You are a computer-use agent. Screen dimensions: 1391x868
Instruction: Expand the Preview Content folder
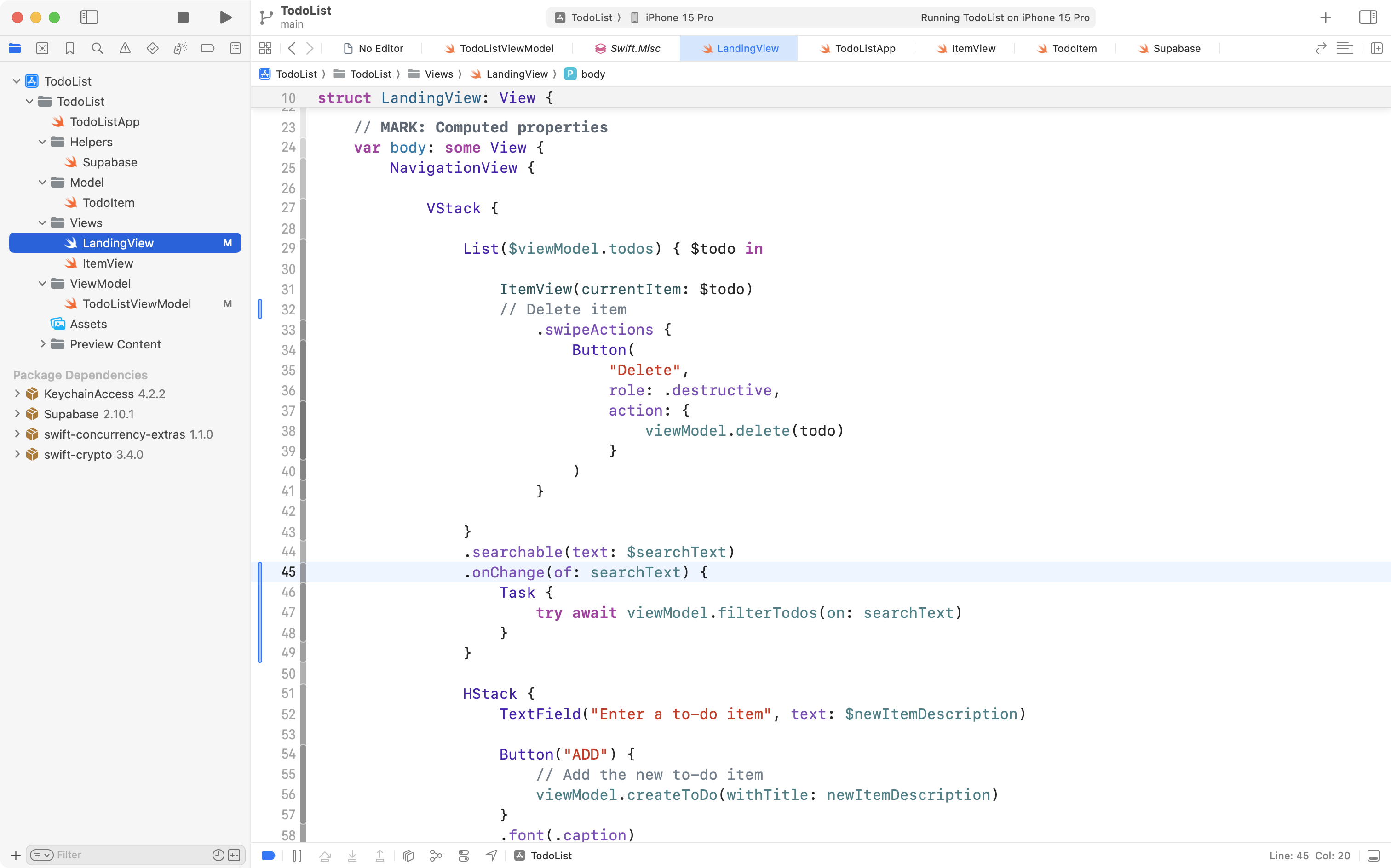(x=42, y=344)
